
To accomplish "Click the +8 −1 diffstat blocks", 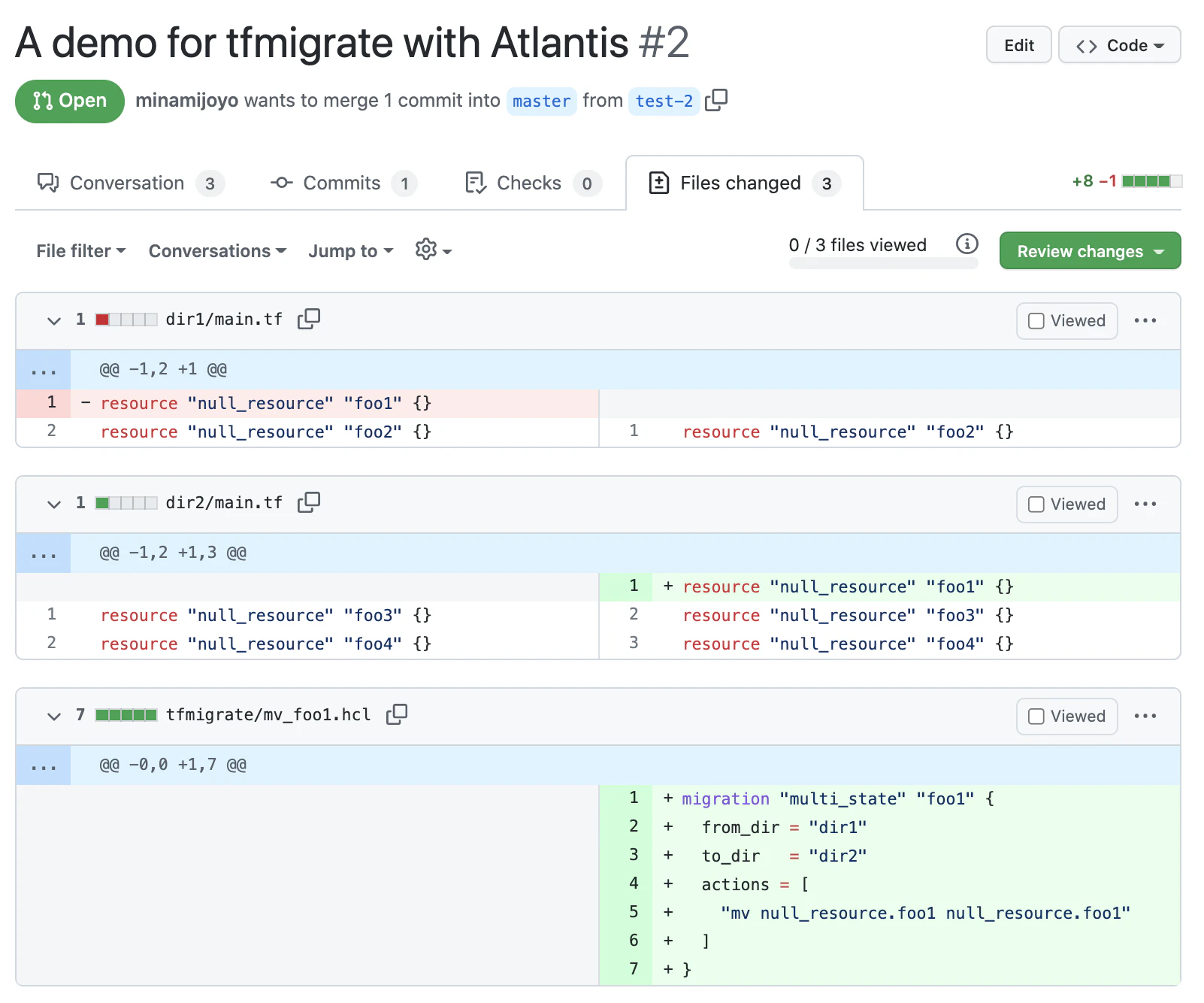I will click(x=1151, y=181).
